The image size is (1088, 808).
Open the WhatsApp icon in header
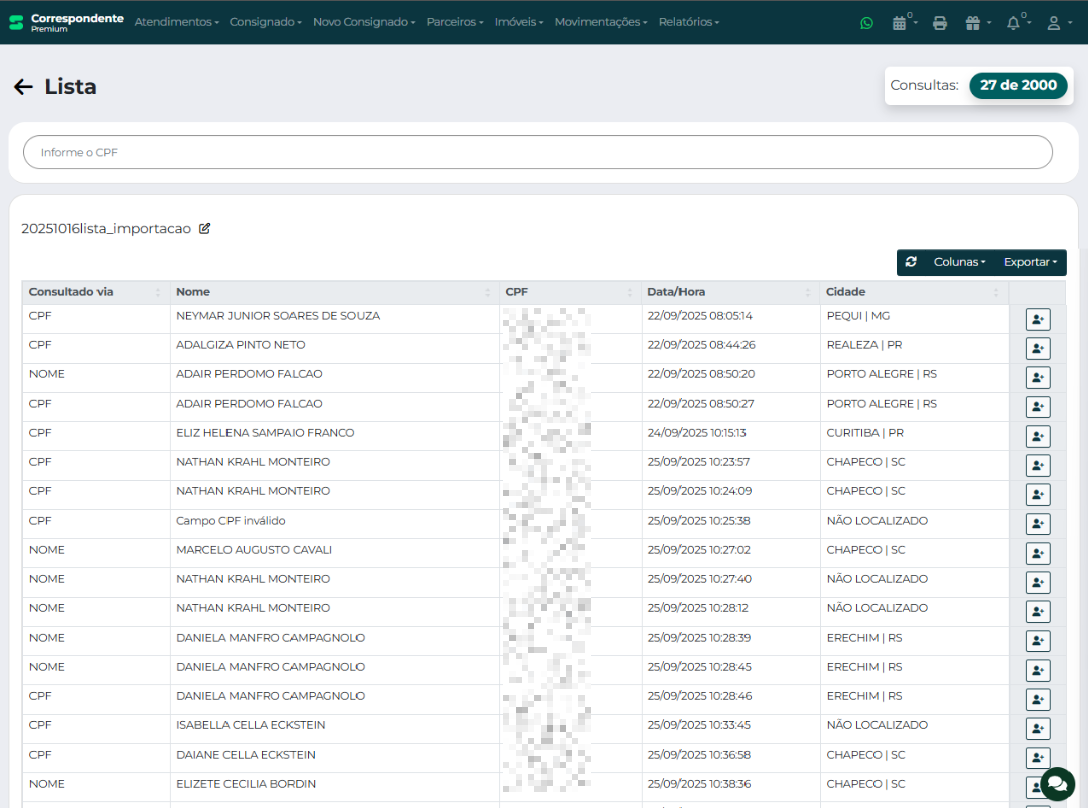[866, 23]
